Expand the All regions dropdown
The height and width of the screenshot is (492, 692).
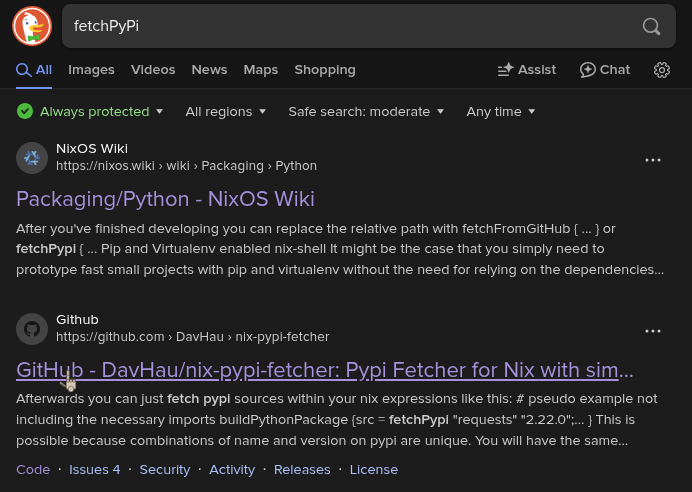point(226,112)
